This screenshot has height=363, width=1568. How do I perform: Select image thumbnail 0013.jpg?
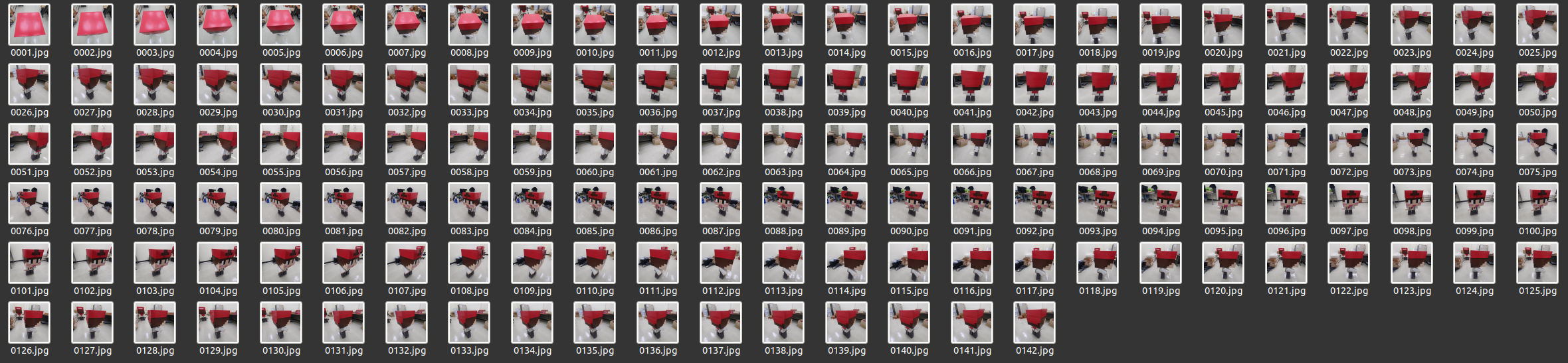click(x=783, y=25)
